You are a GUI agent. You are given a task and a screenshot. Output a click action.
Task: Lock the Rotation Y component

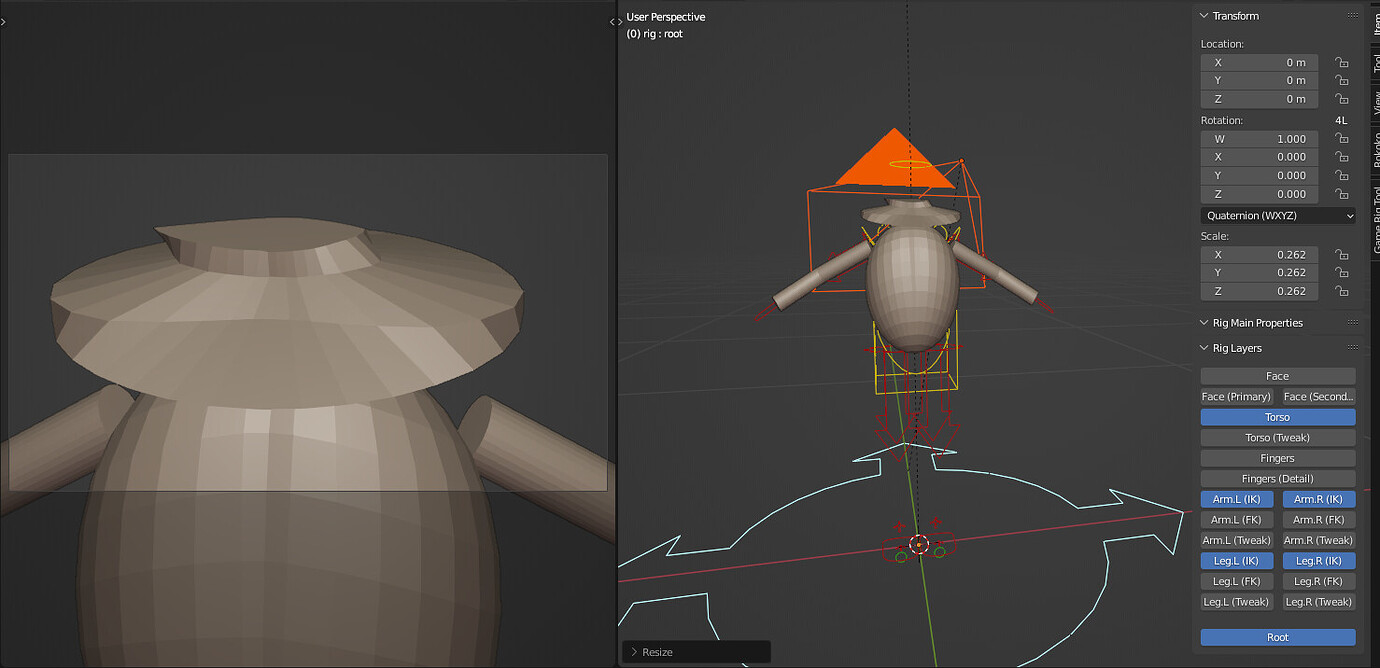coord(1341,175)
